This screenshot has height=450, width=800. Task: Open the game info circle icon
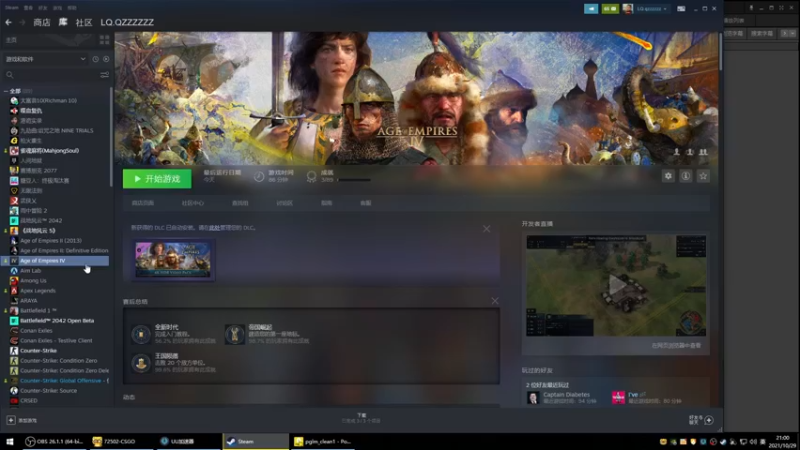686,176
